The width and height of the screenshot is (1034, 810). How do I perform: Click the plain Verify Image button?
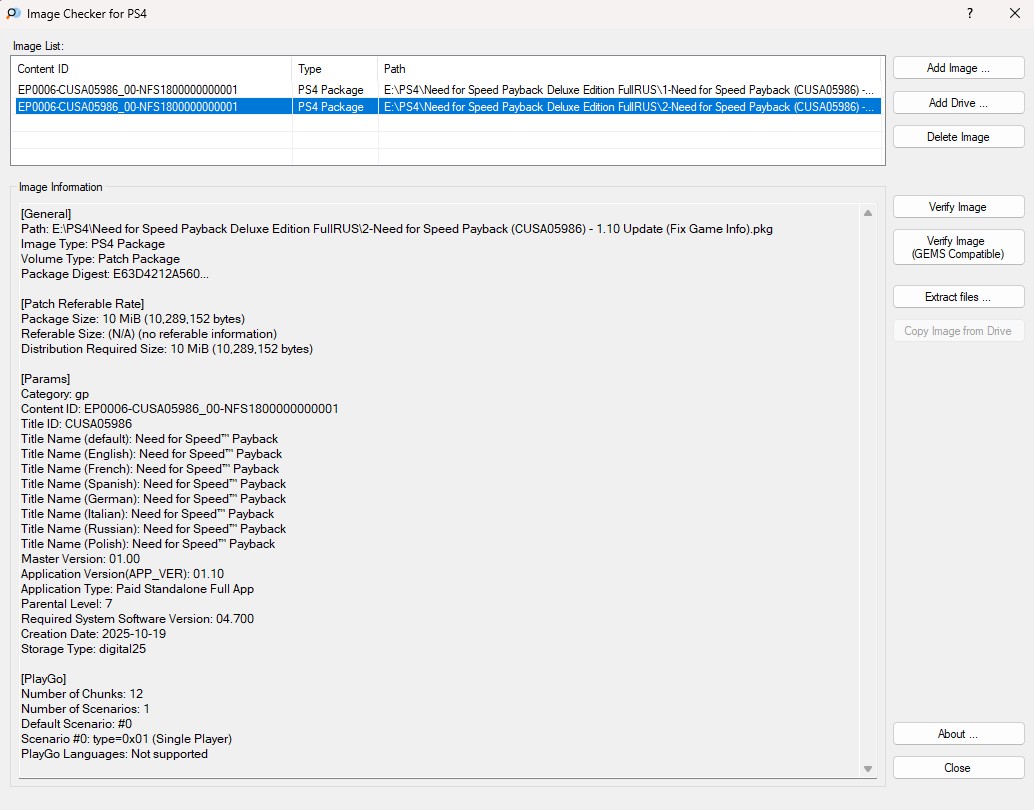coord(958,207)
